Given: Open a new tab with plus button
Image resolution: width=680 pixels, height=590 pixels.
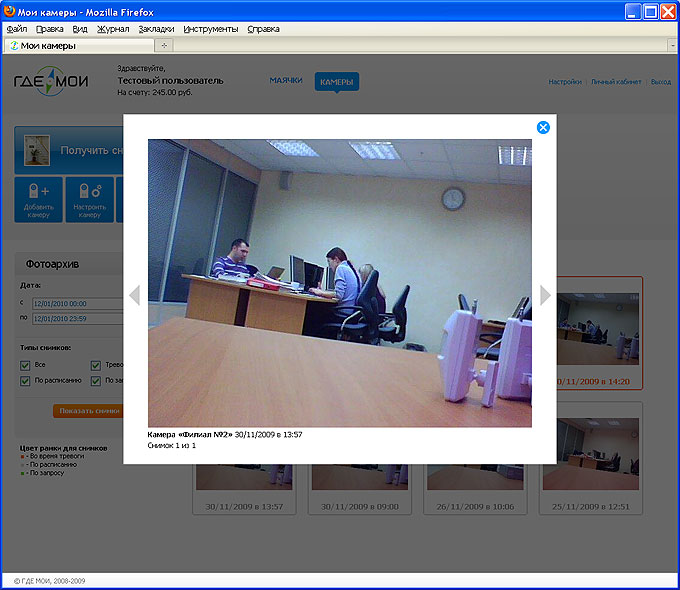Looking at the screenshot, I should click(164, 45).
